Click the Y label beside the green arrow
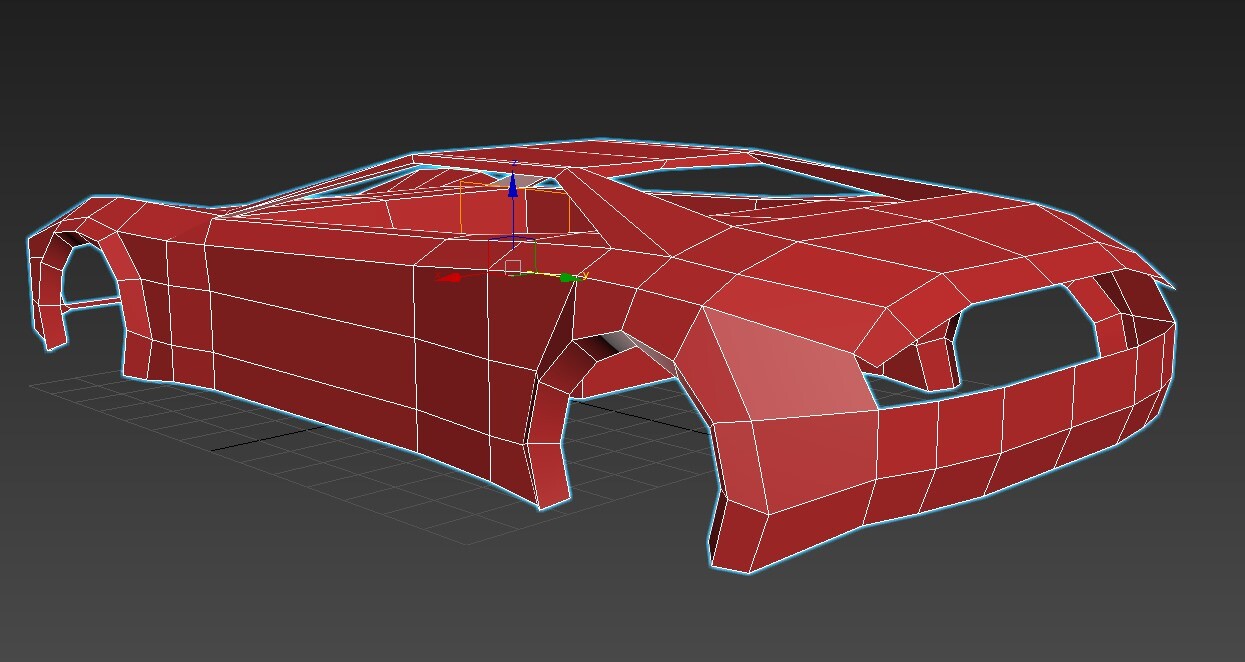 click(x=586, y=274)
